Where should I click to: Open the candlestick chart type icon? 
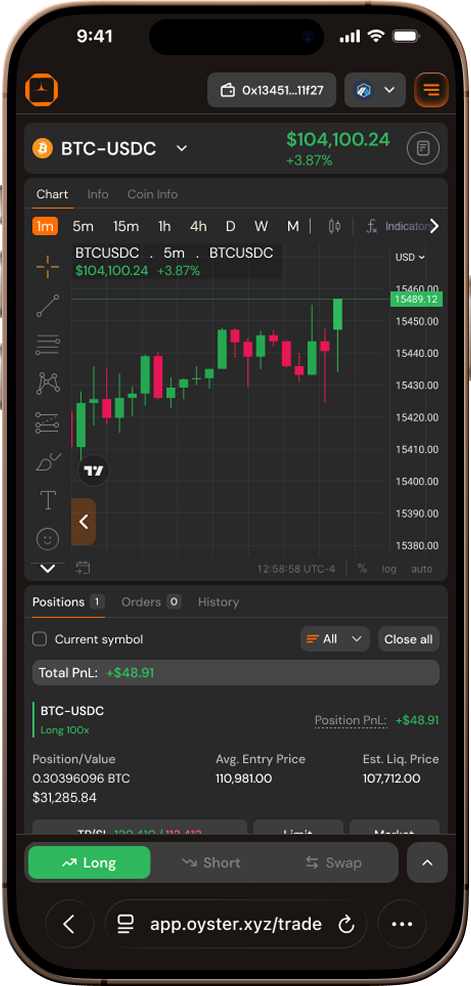[335, 226]
